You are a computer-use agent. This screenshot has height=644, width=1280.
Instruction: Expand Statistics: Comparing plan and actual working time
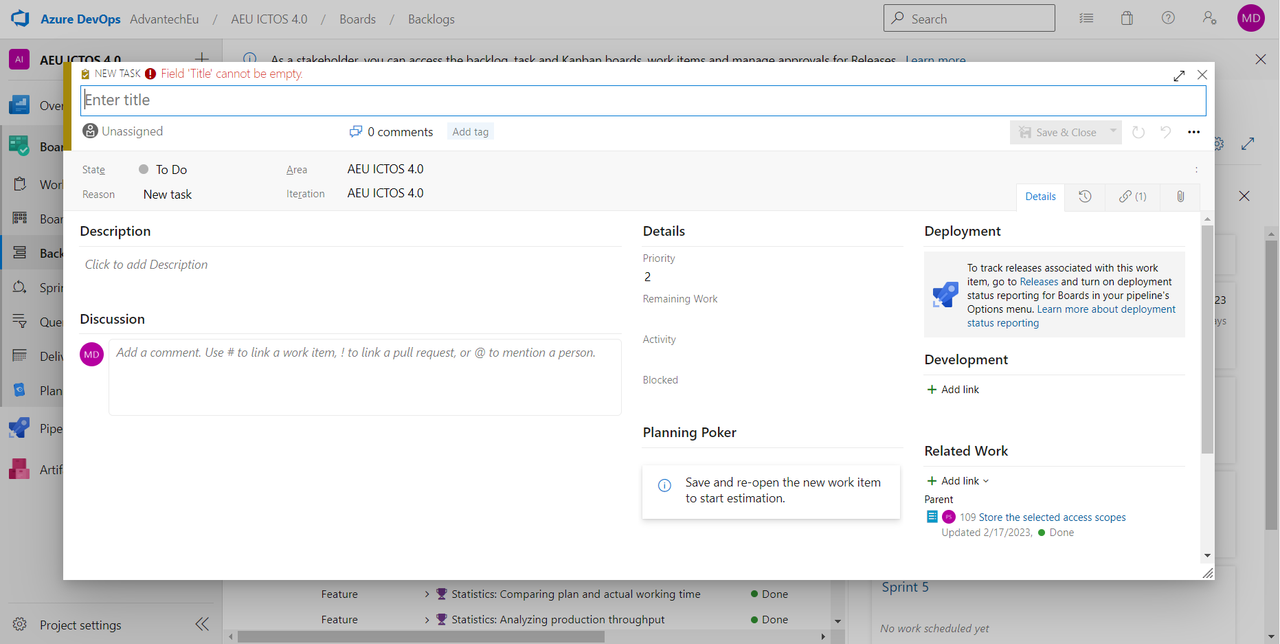[427, 594]
